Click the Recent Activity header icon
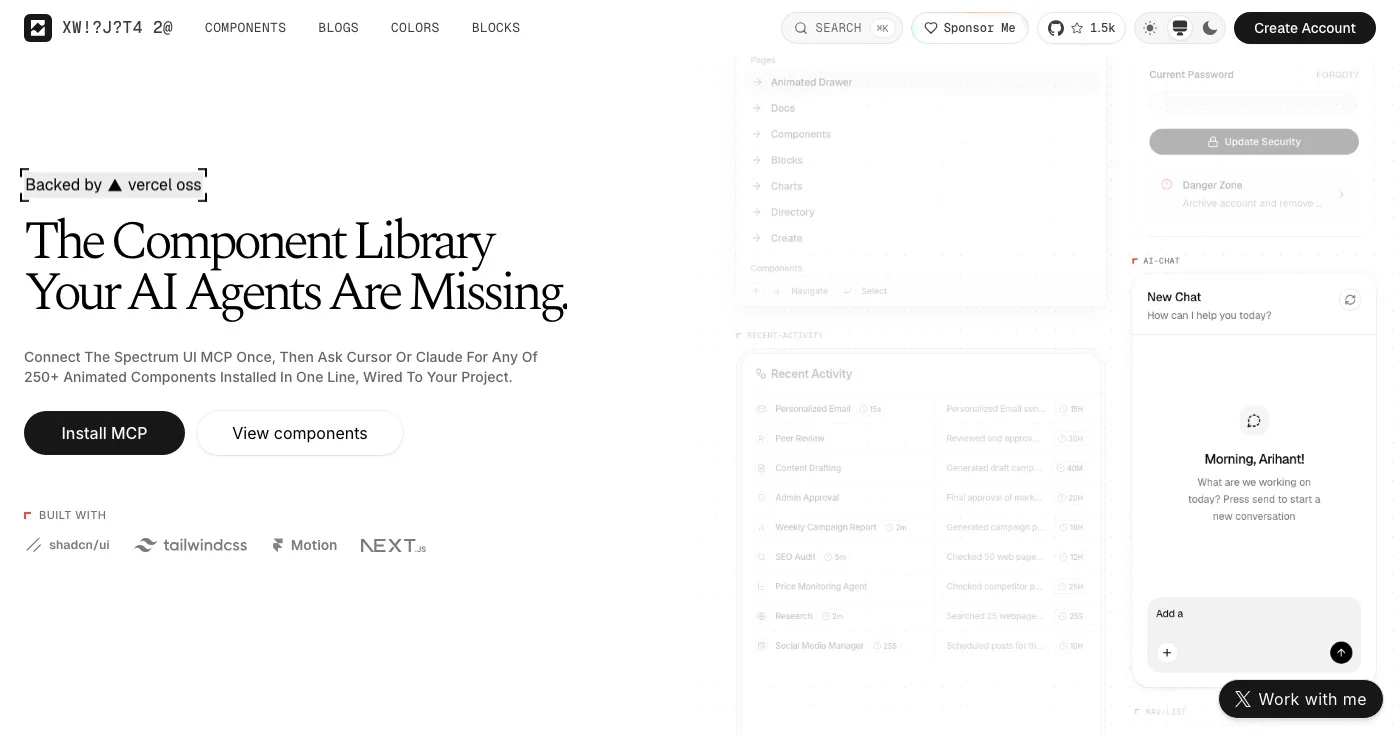Image resolution: width=1400 pixels, height=735 pixels. (761, 374)
